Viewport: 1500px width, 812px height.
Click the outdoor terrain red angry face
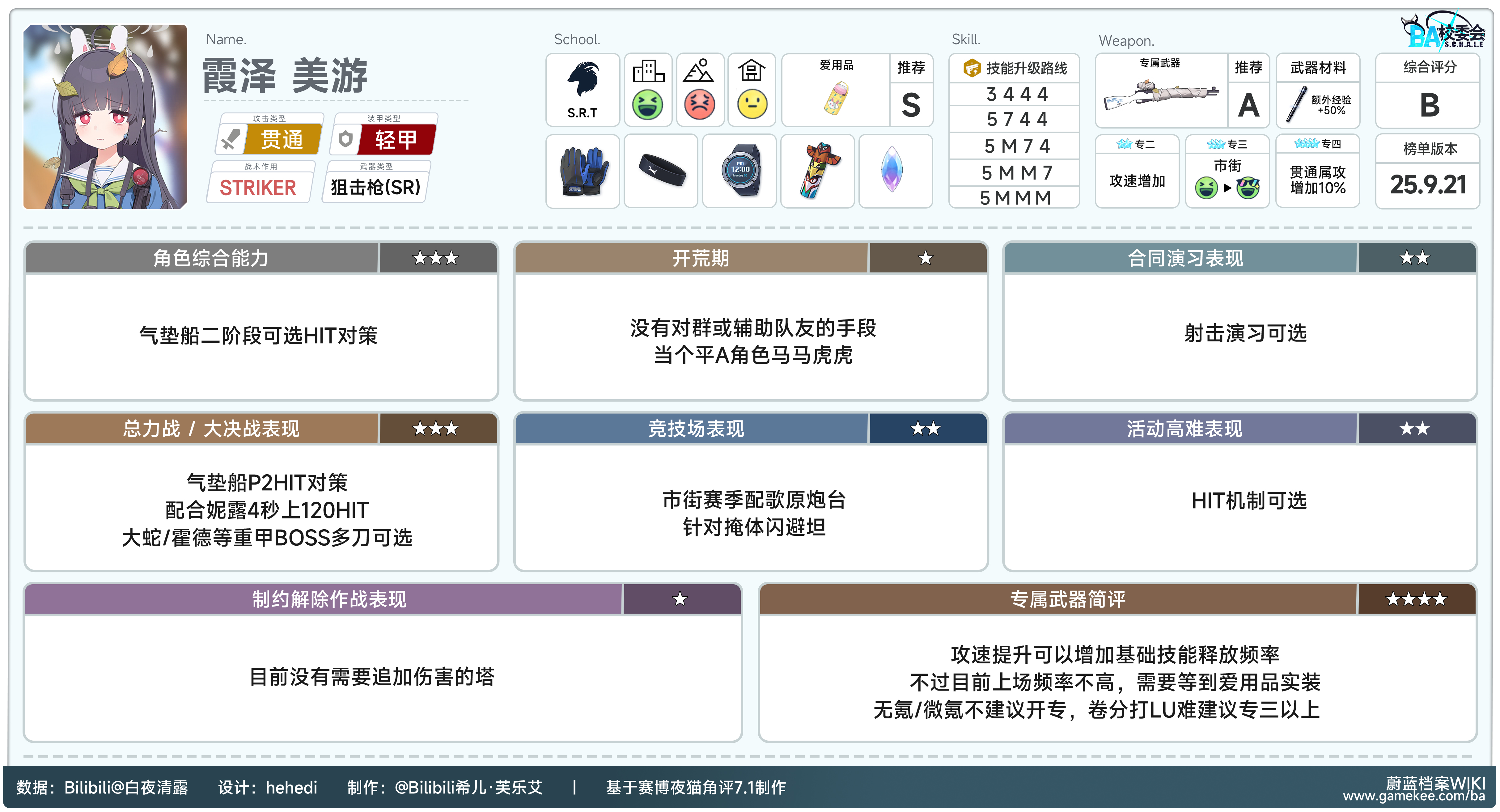point(699,105)
